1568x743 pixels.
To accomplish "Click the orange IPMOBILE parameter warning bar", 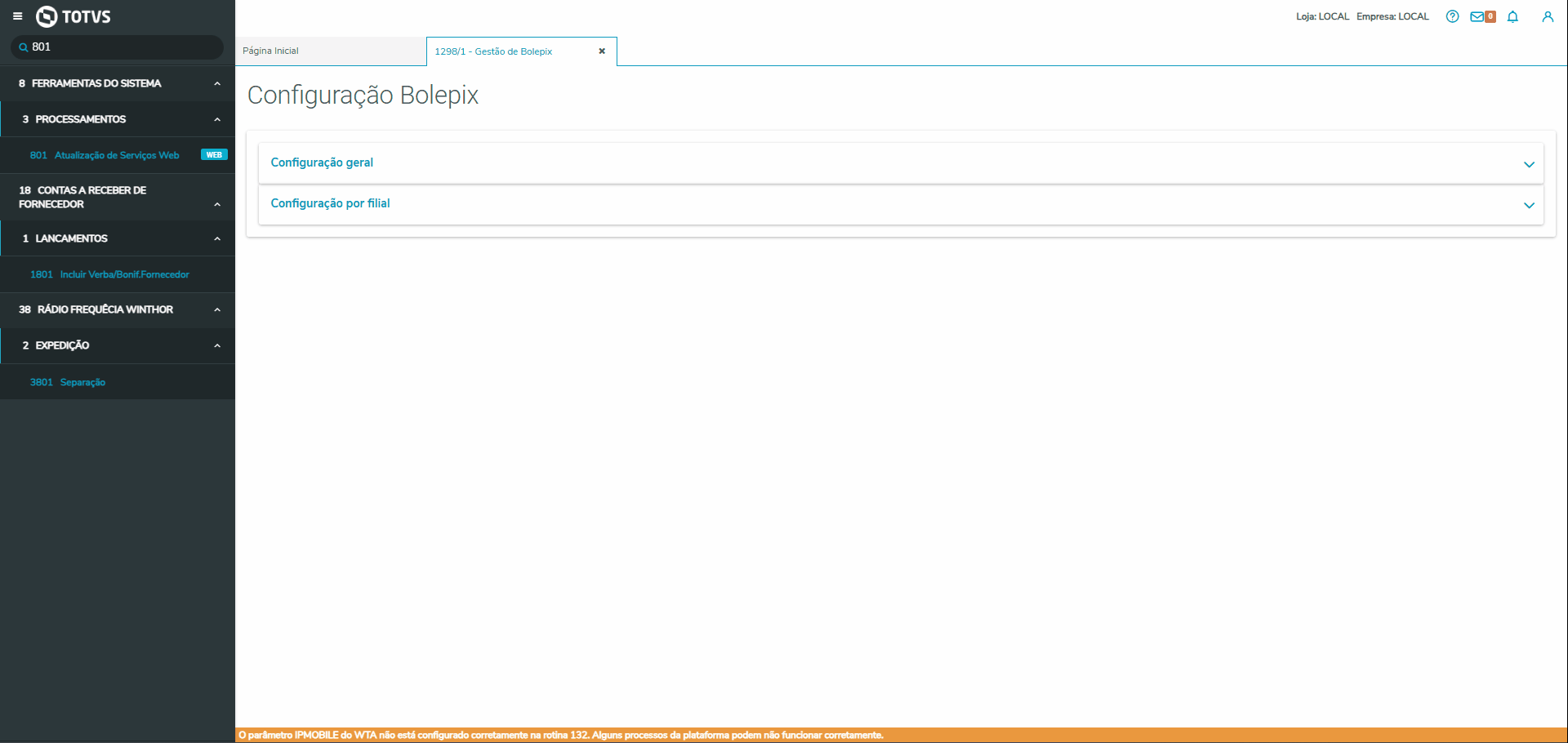I will pos(902,735).
